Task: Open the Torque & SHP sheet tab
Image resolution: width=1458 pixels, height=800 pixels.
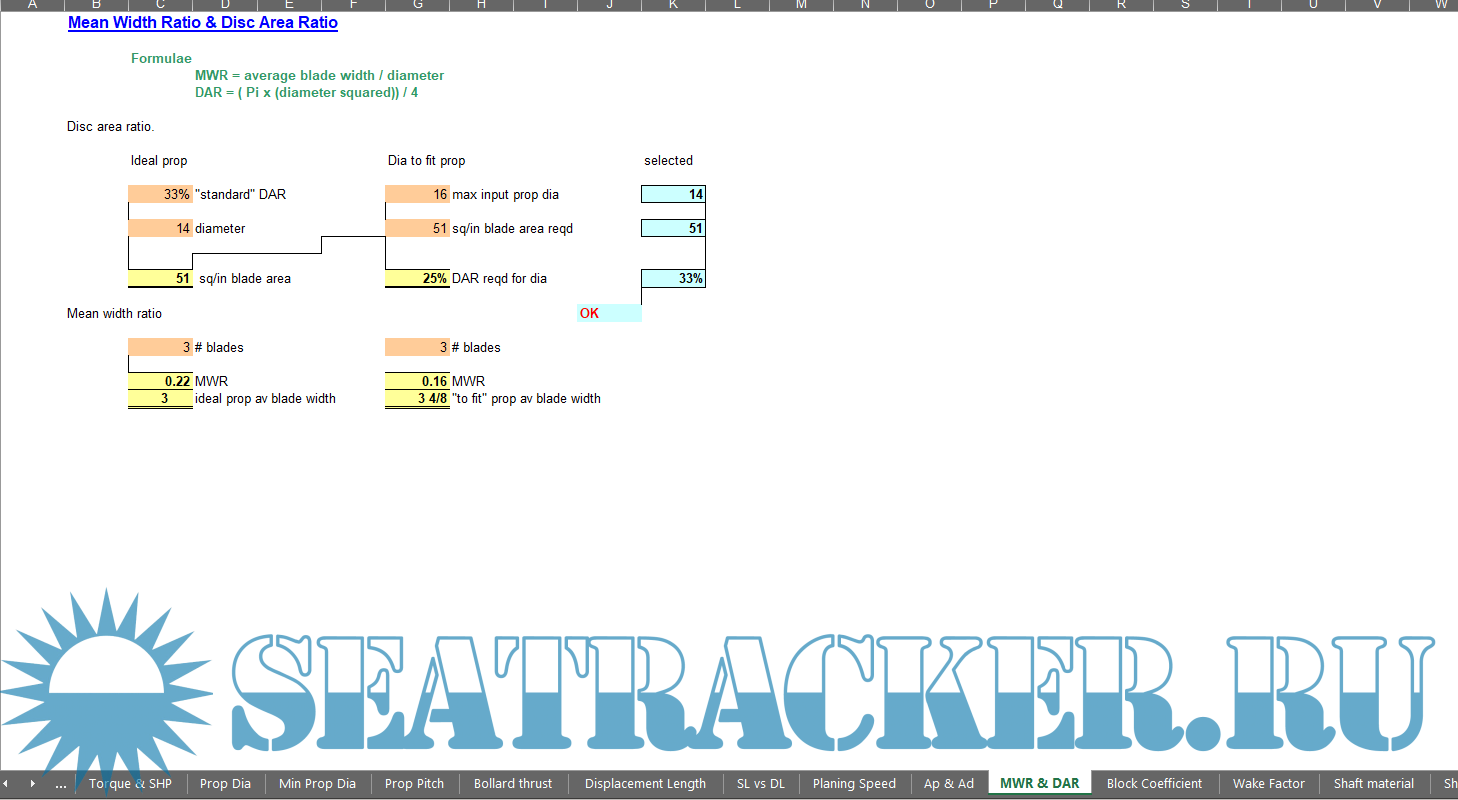Action: [130, 783]
